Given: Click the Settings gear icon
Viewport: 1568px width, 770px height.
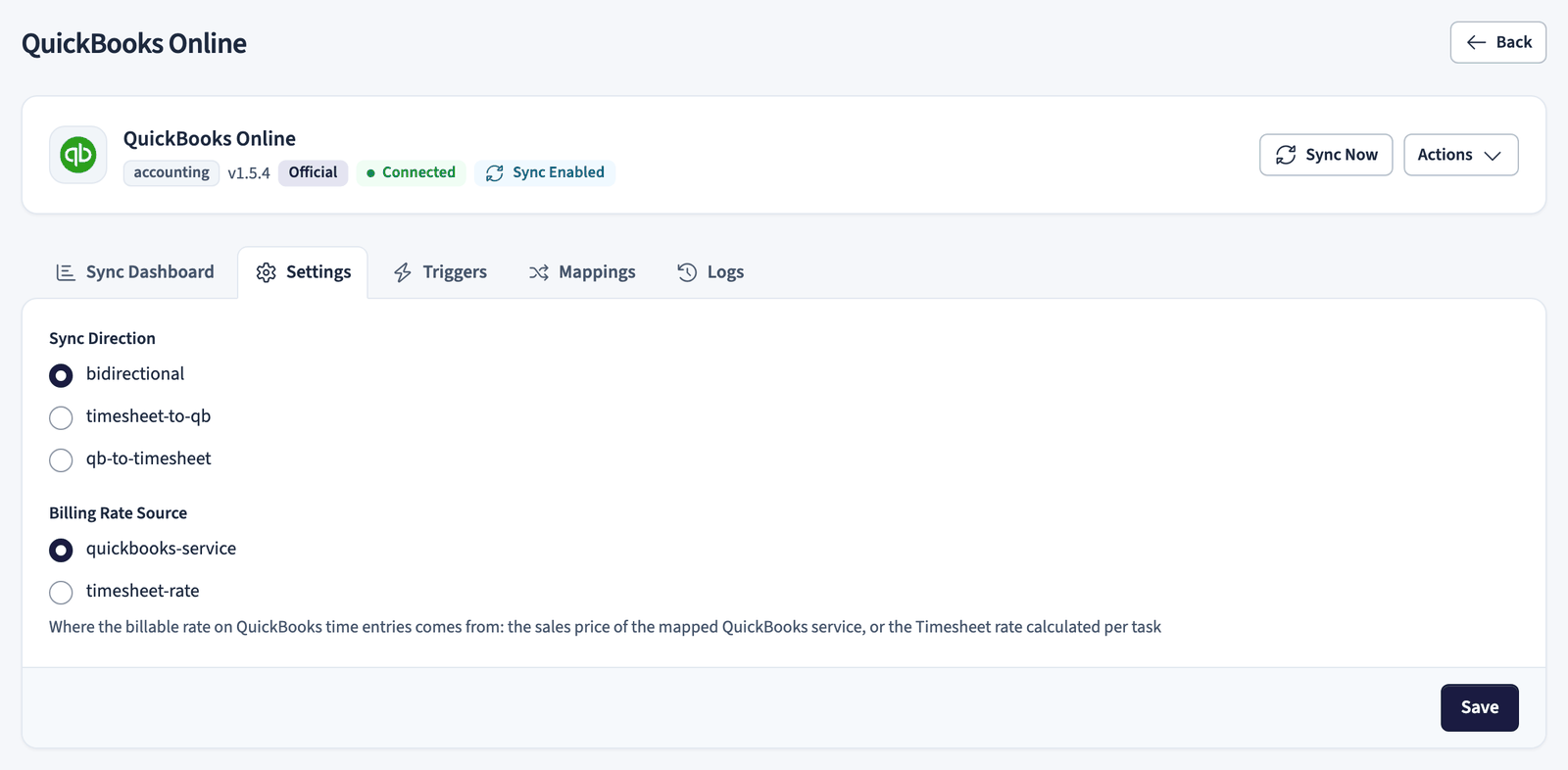Looking at the screenshot, I should (x=266, y=272).
